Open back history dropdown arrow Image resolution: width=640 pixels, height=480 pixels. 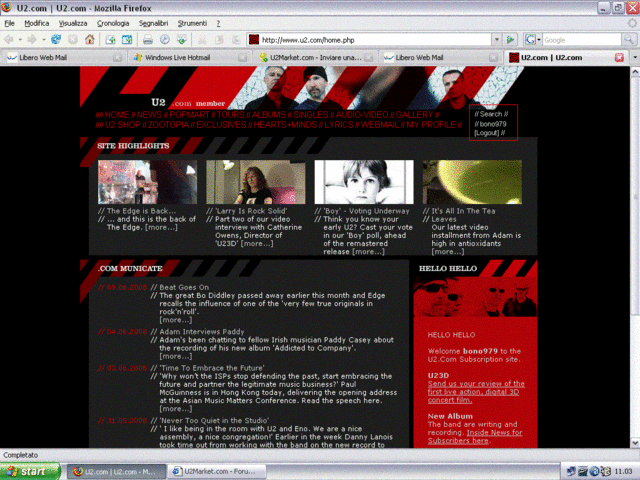click(20, 40)
